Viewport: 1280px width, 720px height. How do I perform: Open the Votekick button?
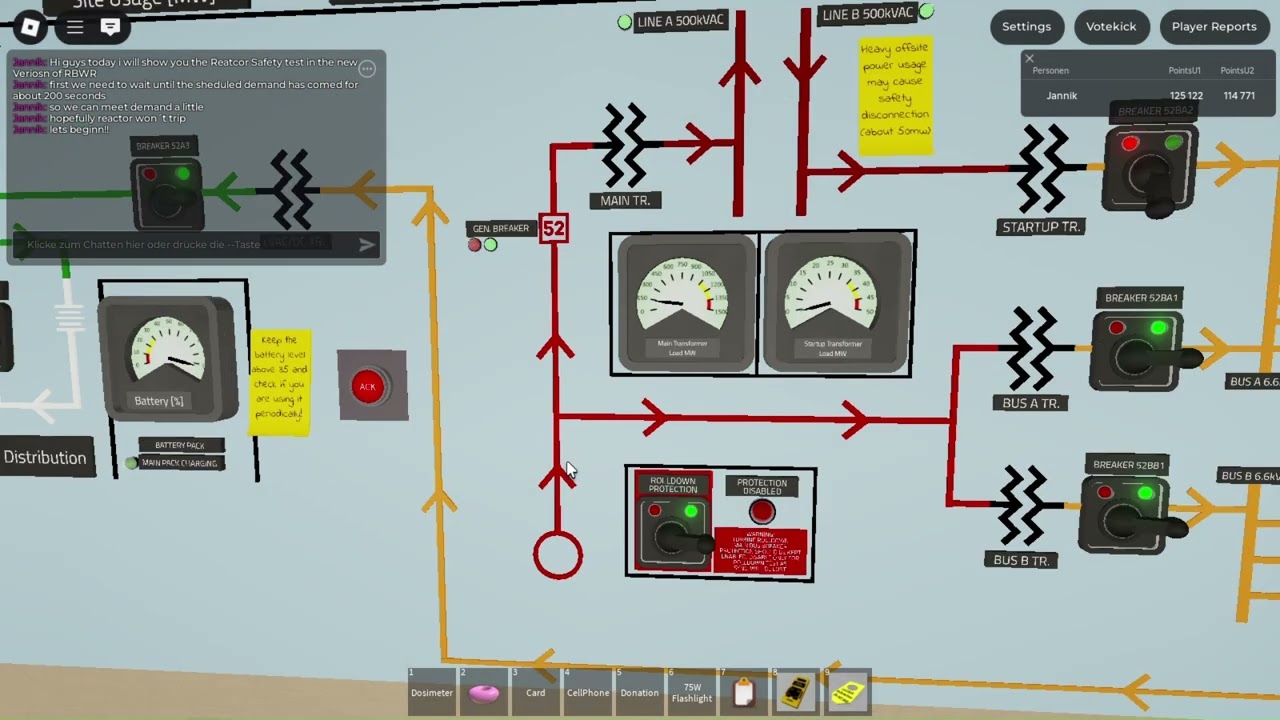click(x=1111, y=27)
